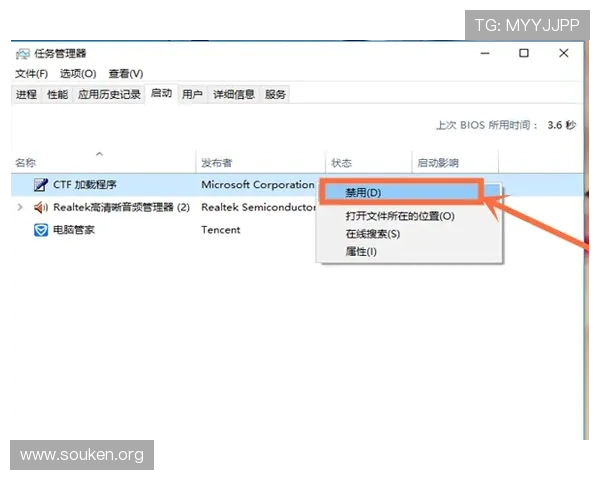The width and height of the screenshot is (600, 480).
Task: Open the 查看(V) menu
Action: [126, 73]
